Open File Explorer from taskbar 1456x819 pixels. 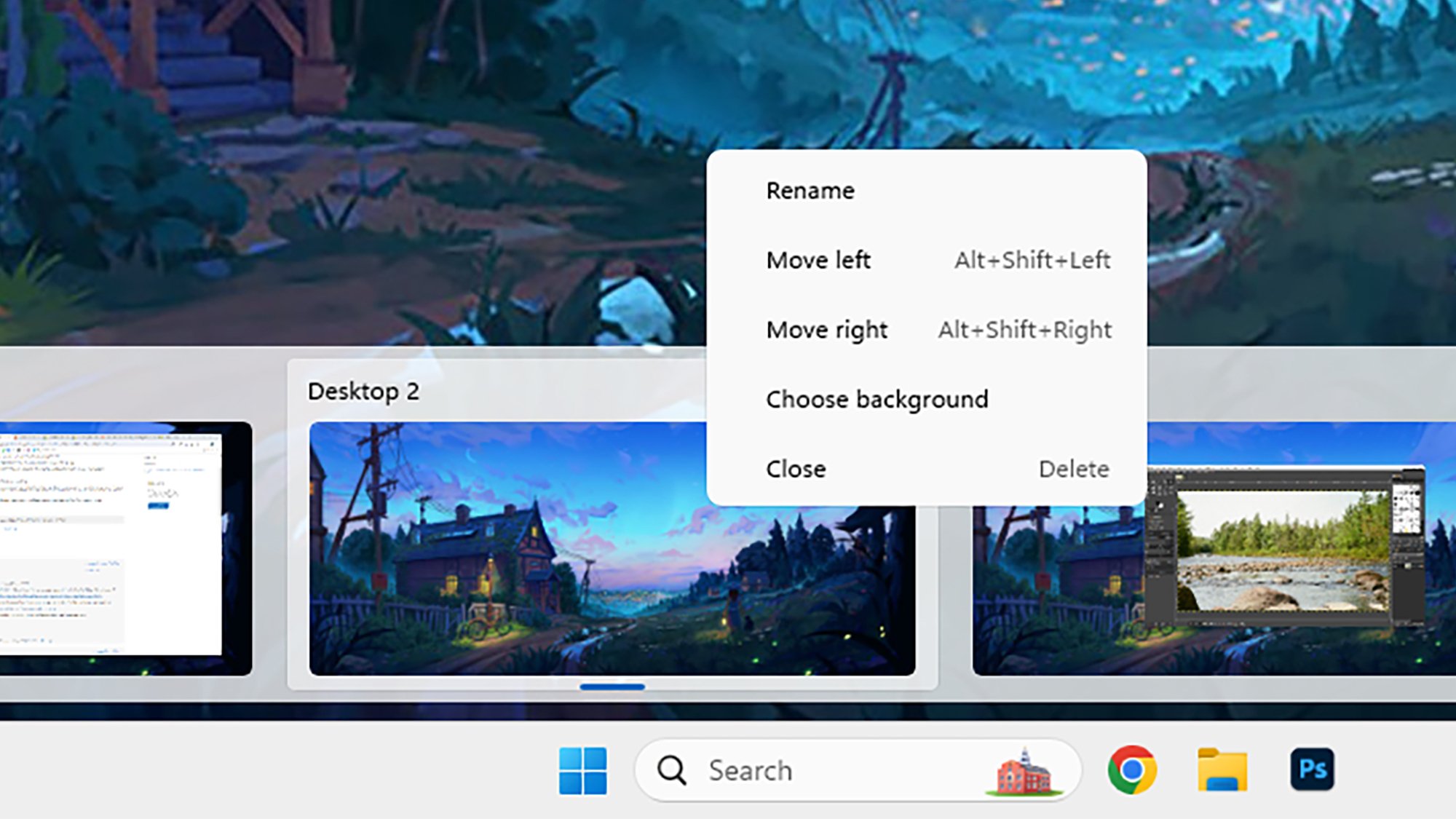[x=1222, y=768]
